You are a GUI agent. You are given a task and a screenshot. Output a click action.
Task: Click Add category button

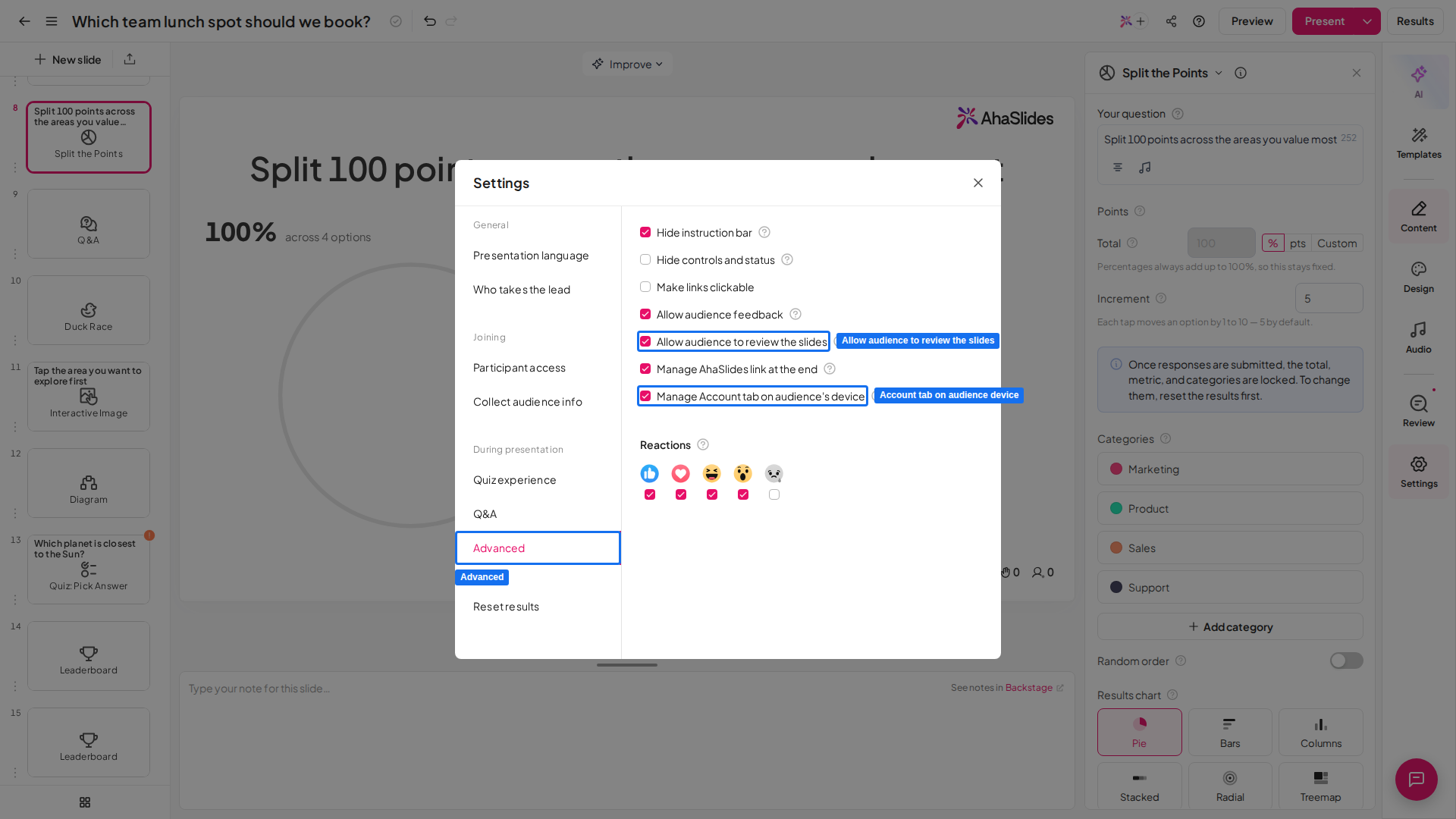click(1230, 627)
